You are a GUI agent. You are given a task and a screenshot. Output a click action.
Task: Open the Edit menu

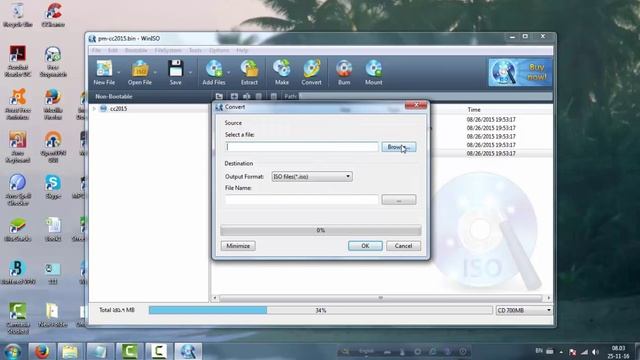tap(113, 50)
